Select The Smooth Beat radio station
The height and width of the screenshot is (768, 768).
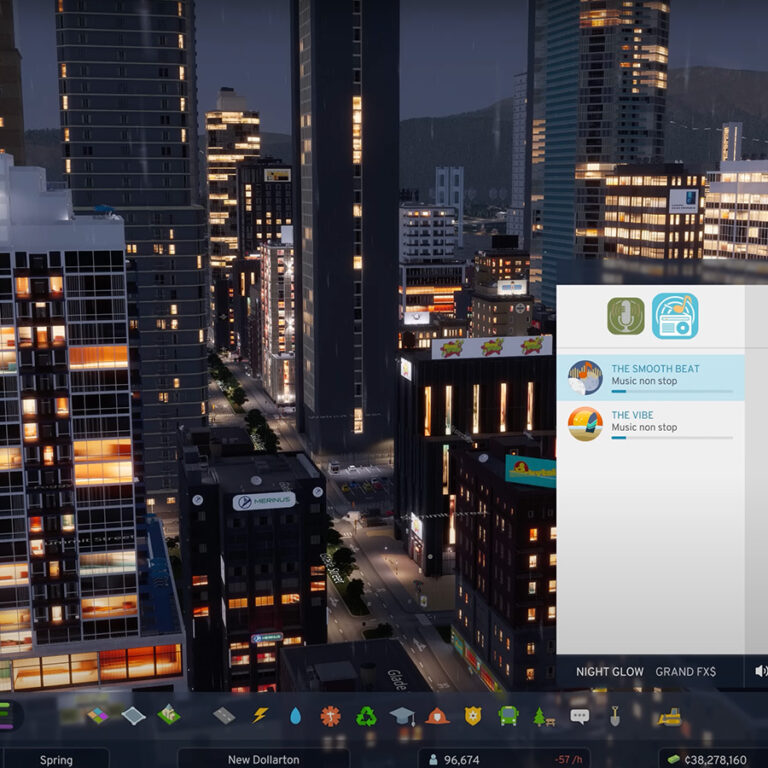click(650, 378)
